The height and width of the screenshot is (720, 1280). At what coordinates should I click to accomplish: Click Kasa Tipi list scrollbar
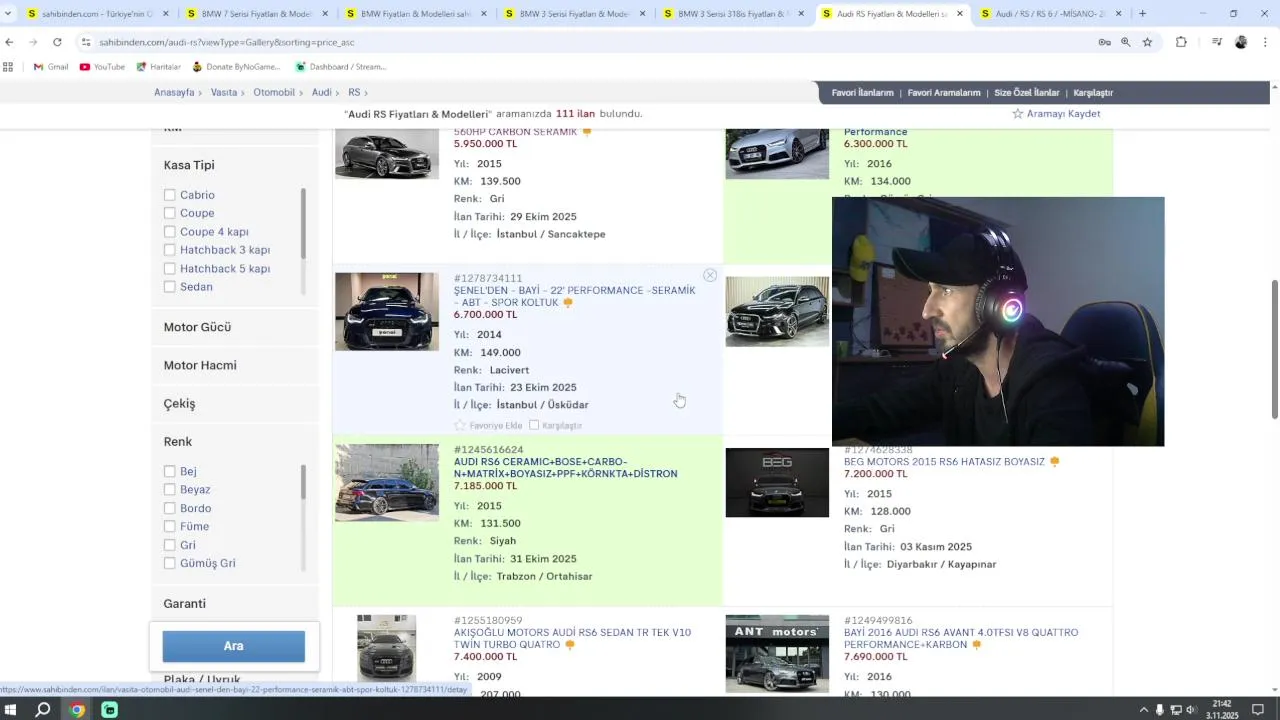[303, 223]
